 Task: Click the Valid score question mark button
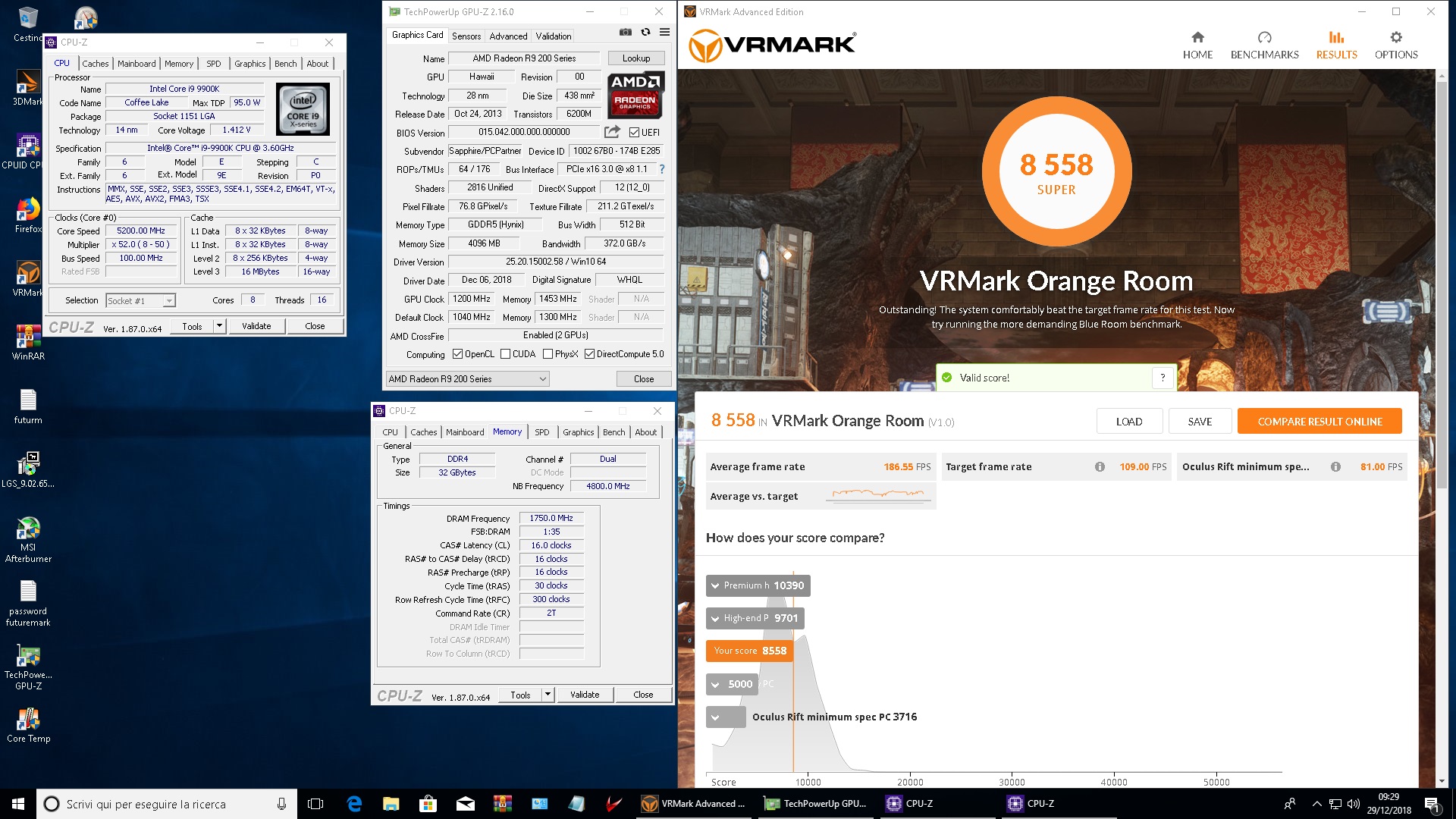pos(1163,378)
